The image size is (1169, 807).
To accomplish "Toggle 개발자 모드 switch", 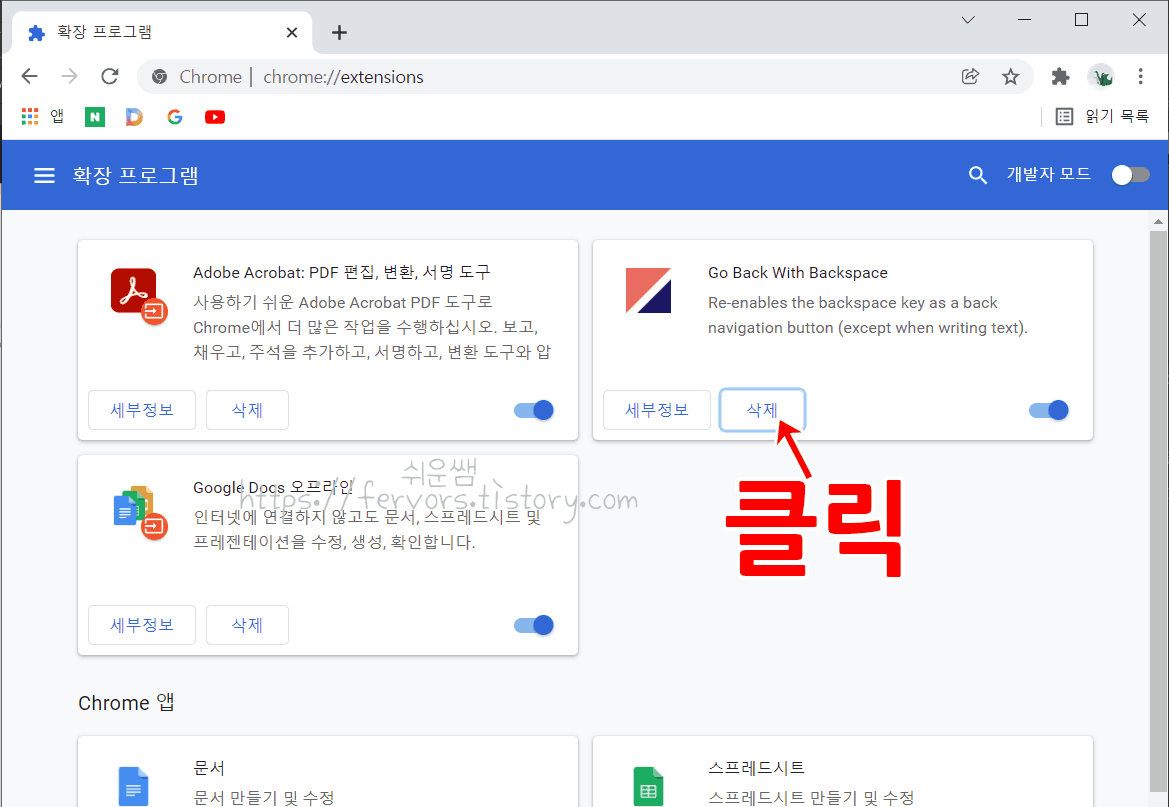I will [1130, 175].
